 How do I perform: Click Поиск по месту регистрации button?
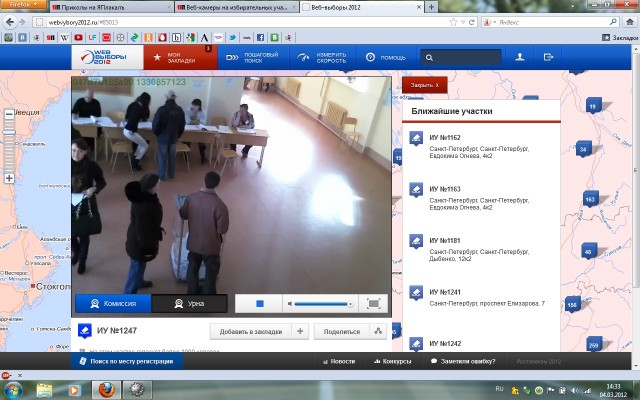pyautogui.click(x=127, y=361)
